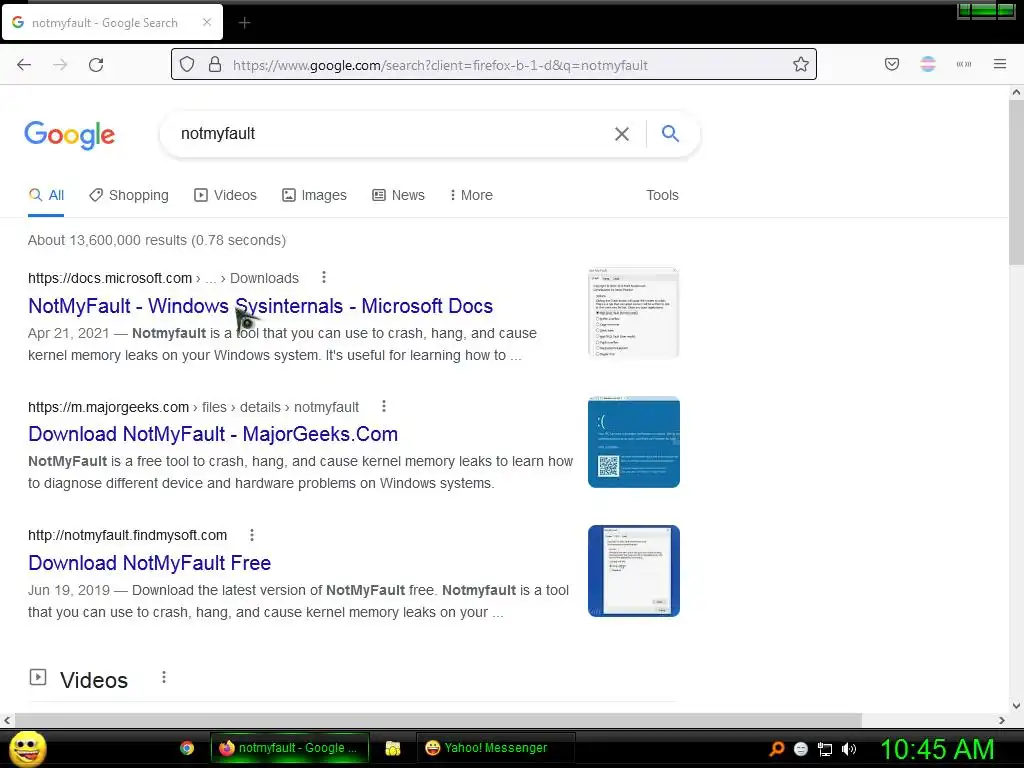The image size is (1024, 768).
Task: Click the round face tray icon
Action: [801, 749]
